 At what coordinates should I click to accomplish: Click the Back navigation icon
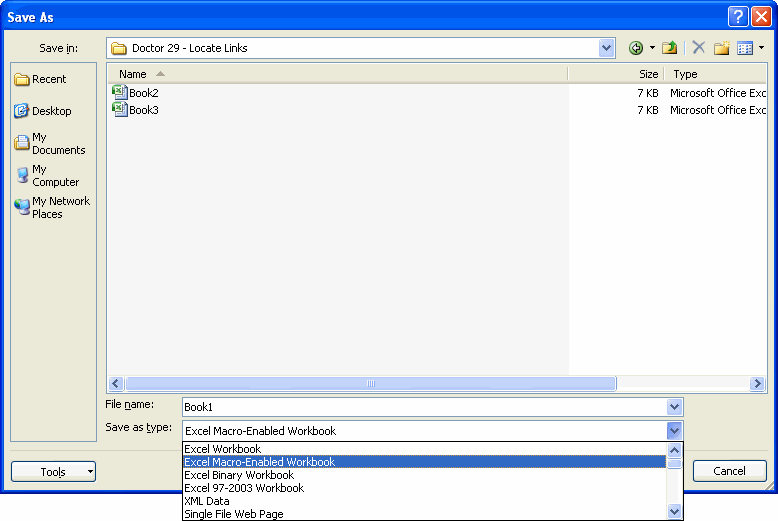[x=636, y=48]
